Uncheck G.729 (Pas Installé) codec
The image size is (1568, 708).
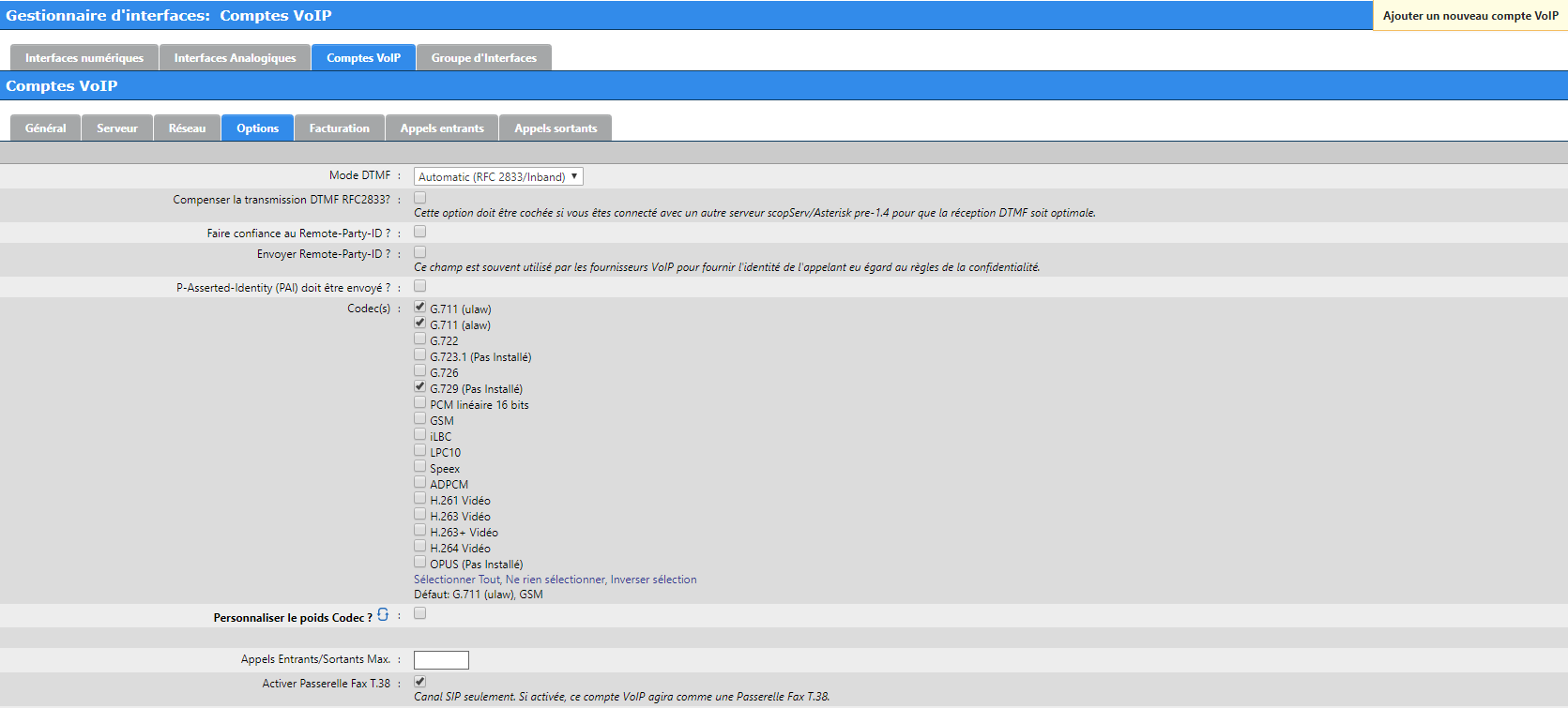420,387
